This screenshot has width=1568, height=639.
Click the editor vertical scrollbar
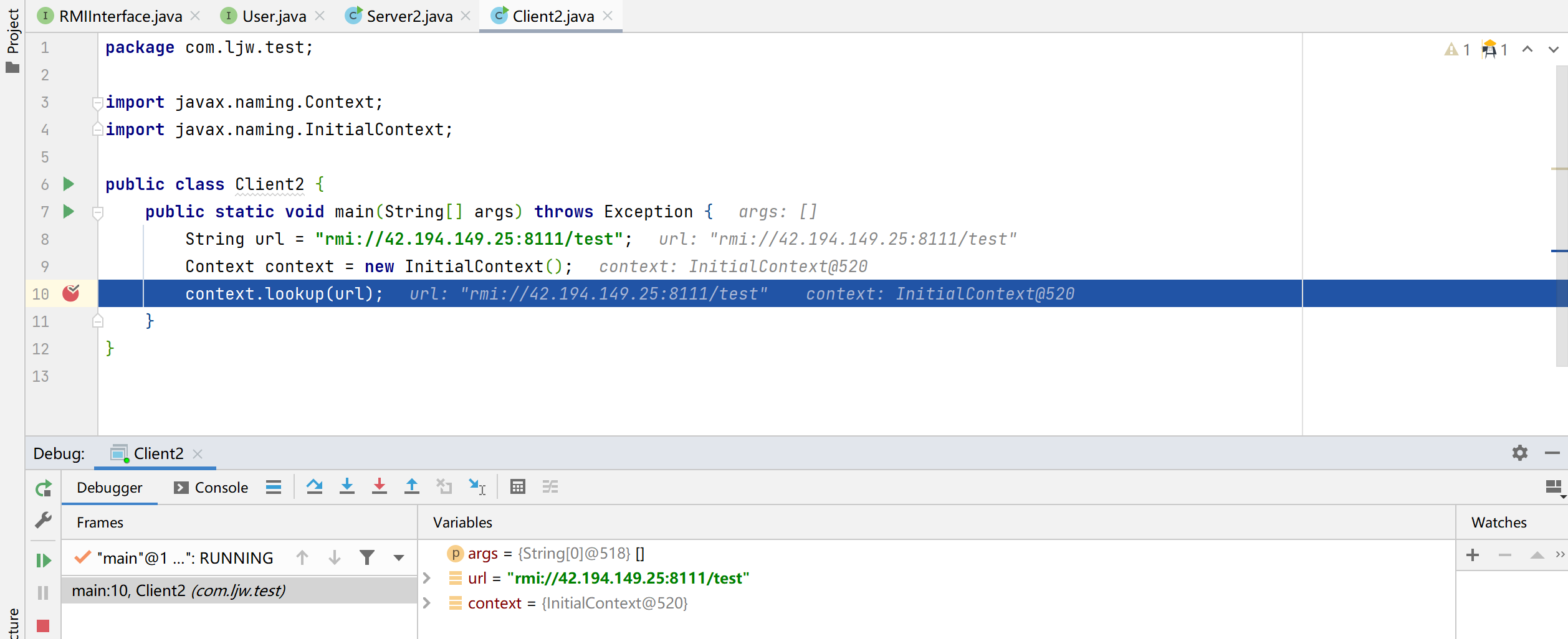(x=1562, y=215)
